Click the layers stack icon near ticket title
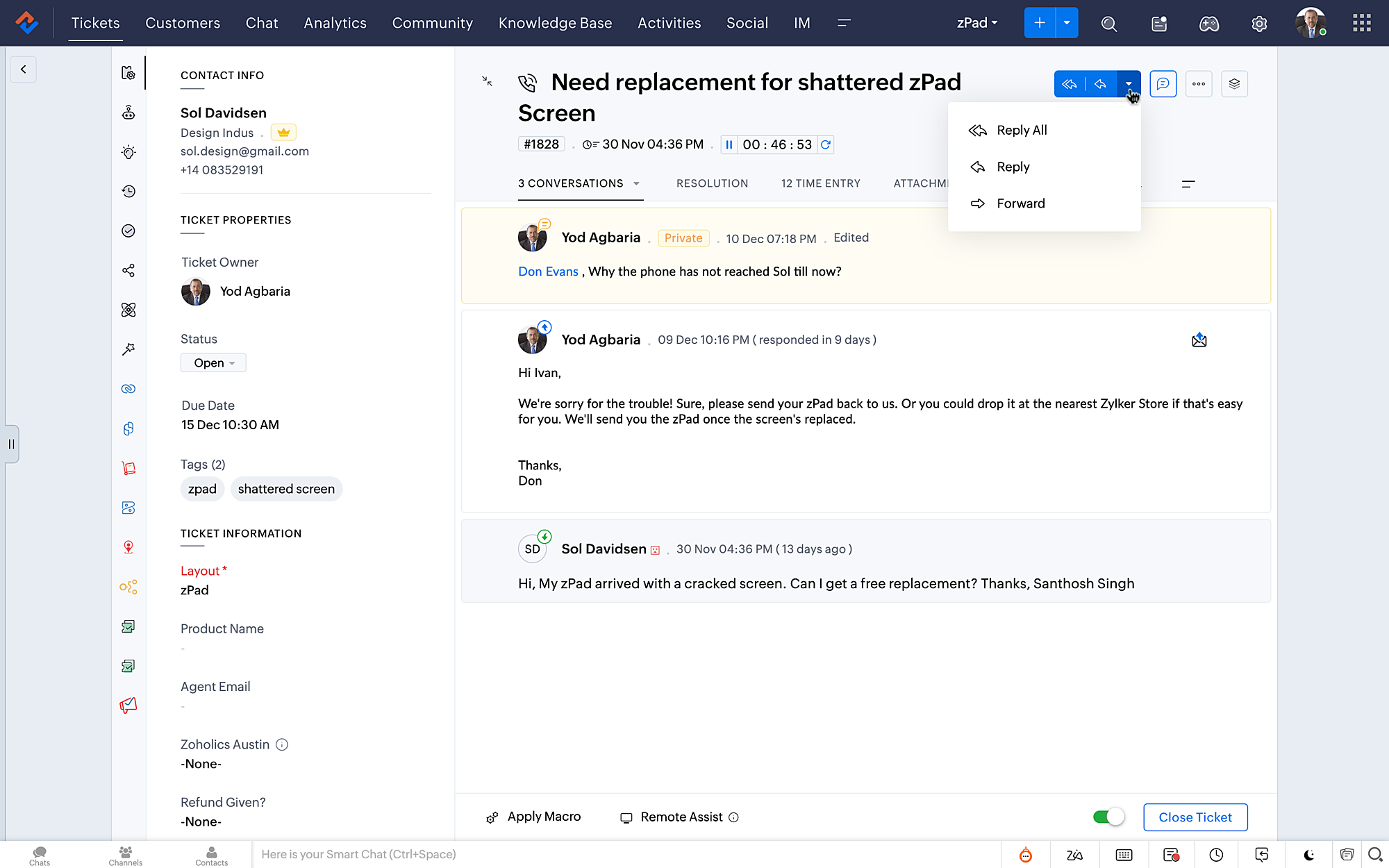 click(1234, 84)
